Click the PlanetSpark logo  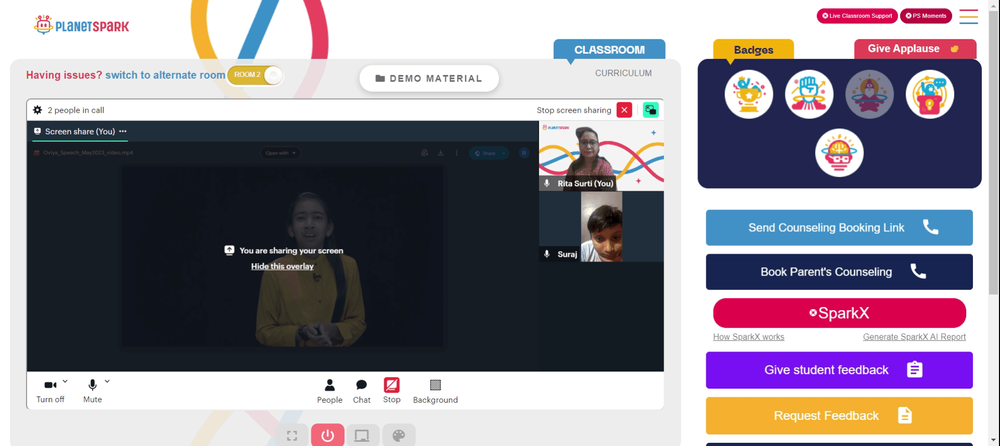82,26
